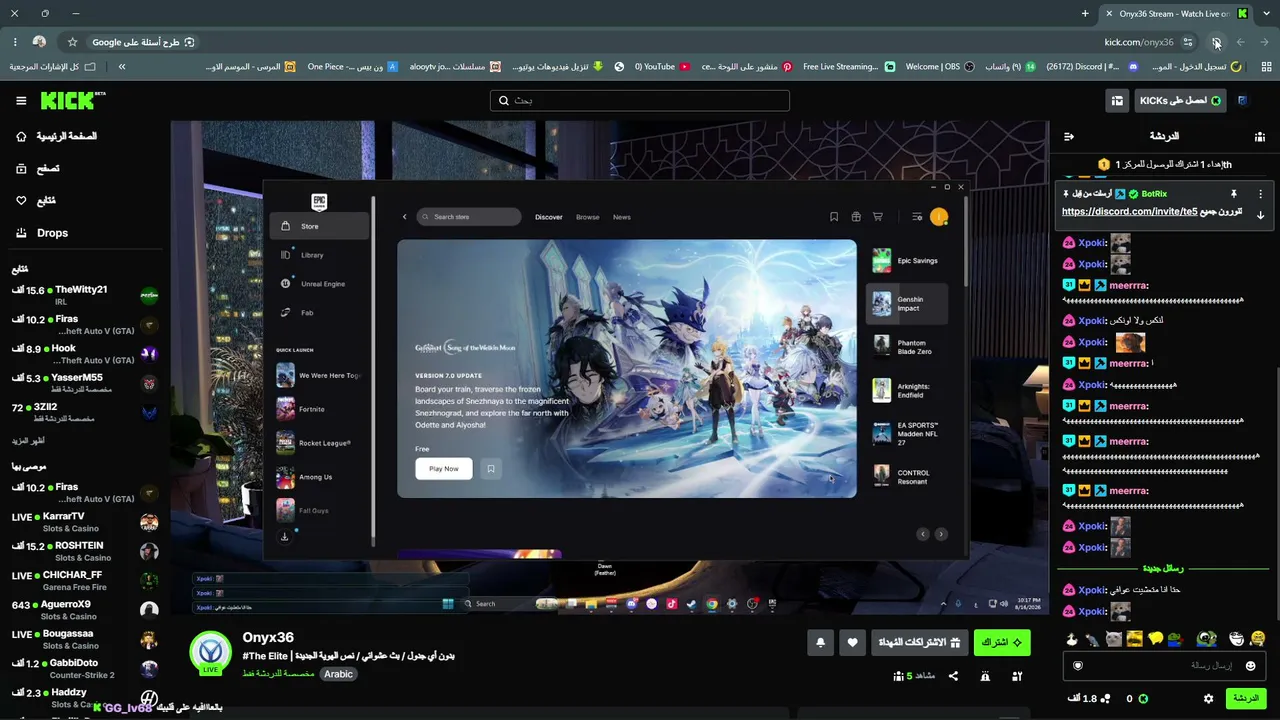Viewport: 1280px width, 720px height.
Task: Click the KICKs balance coin icon
Action: tap(1143, 699)
